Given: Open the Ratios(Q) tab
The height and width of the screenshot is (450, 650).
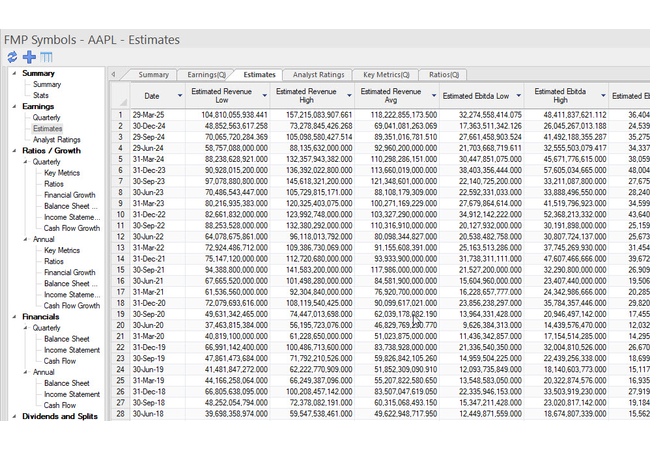Looking at the screenshot, I should pos(444,75).
